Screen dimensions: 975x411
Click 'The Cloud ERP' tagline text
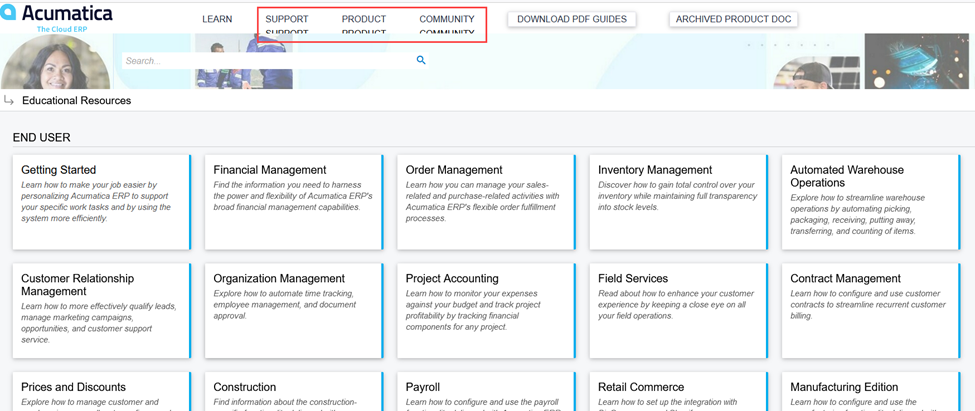click(64, 29)
